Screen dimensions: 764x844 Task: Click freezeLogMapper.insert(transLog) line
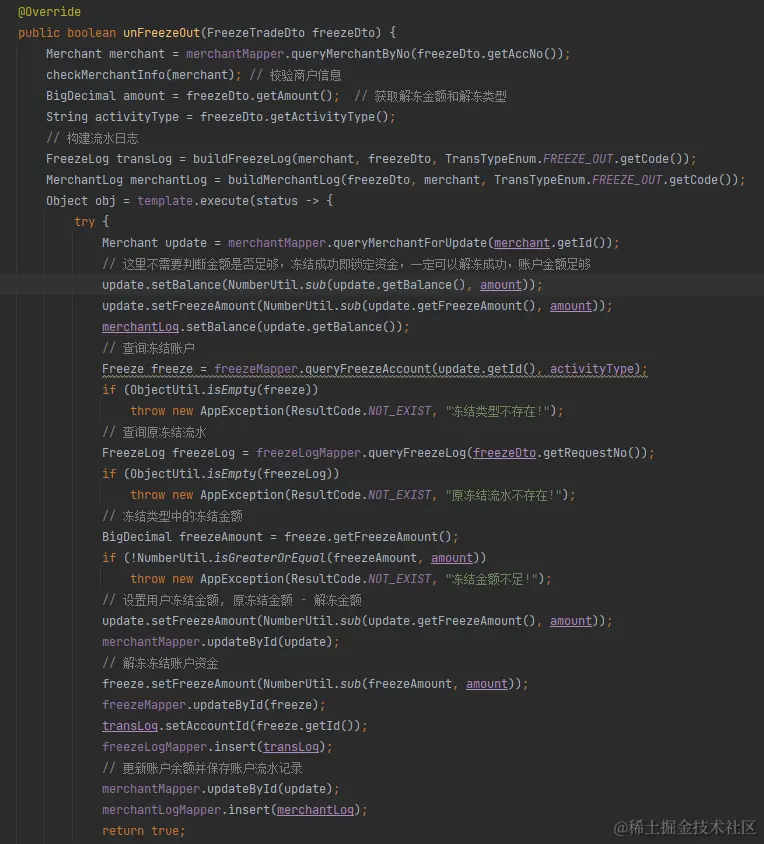pyautogui.click(x=218, y=747)
